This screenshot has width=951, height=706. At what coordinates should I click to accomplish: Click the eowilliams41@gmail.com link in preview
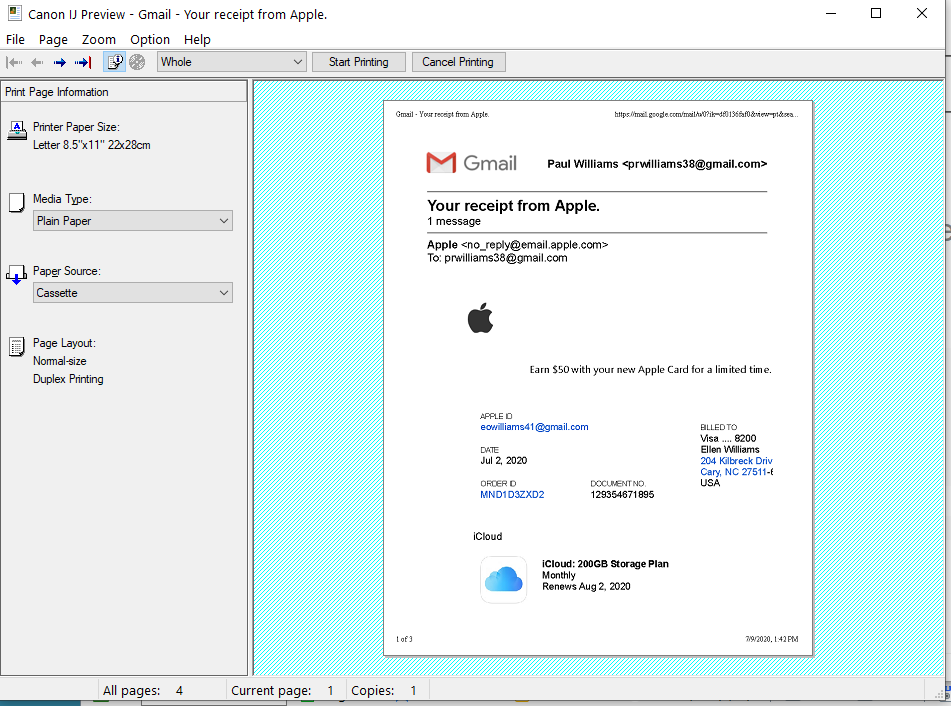534,427
